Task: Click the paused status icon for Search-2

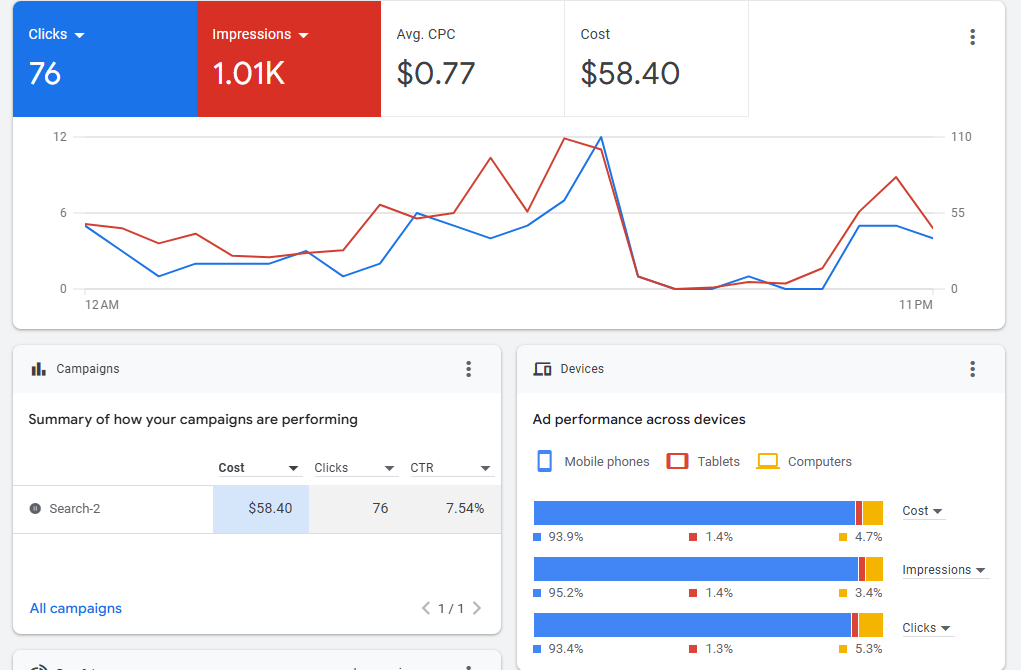Action: click(35, 509)
